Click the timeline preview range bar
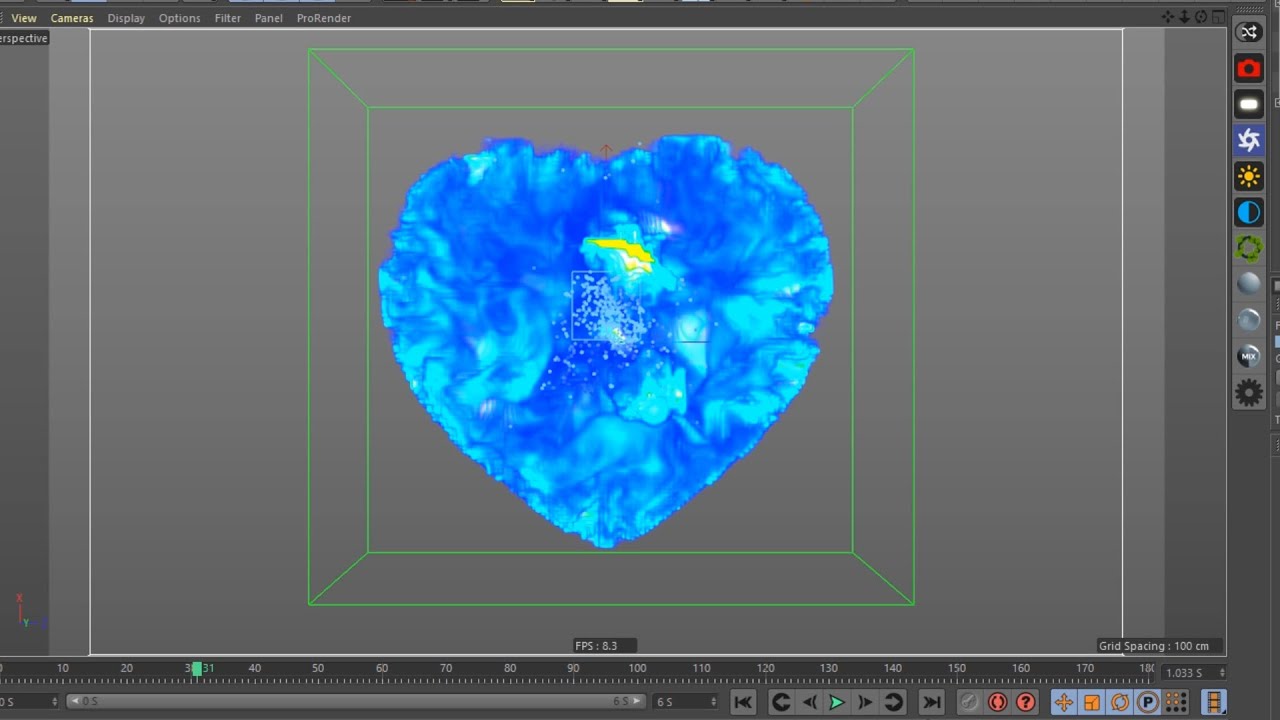 pyautogui.click(x=357, y=702)
